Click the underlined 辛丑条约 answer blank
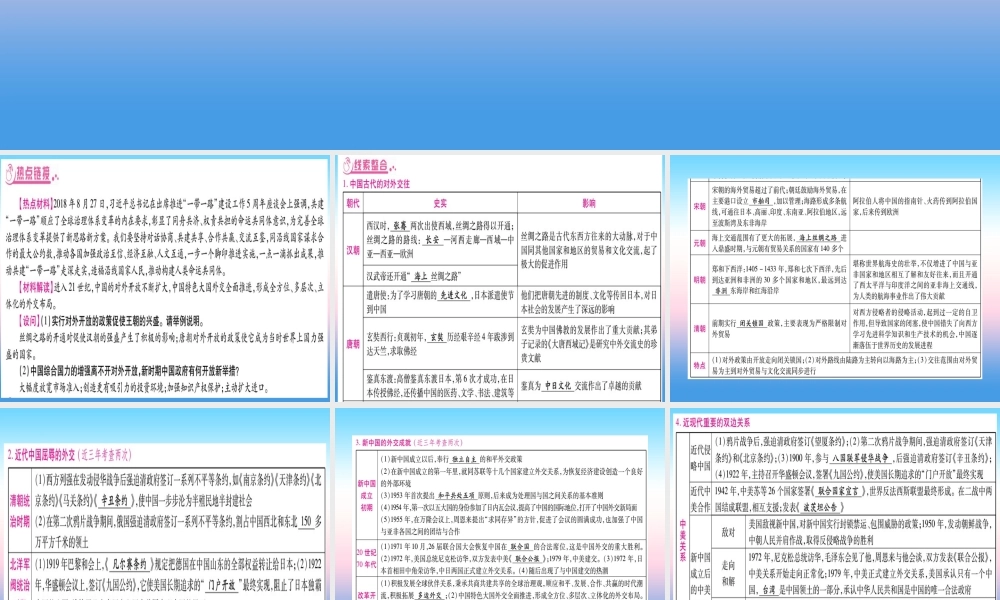The height and width of the screenshot is (600, 1000). click(114, 501)
